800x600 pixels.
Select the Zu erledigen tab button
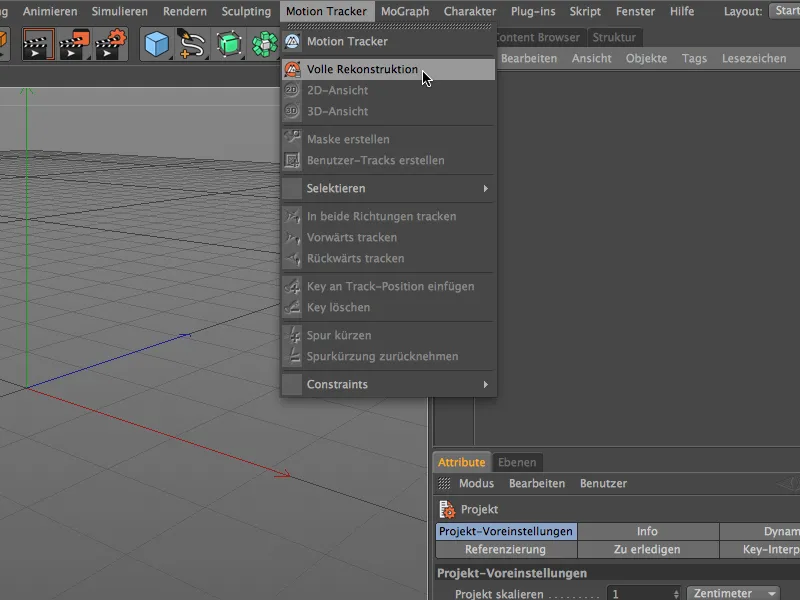647,549
